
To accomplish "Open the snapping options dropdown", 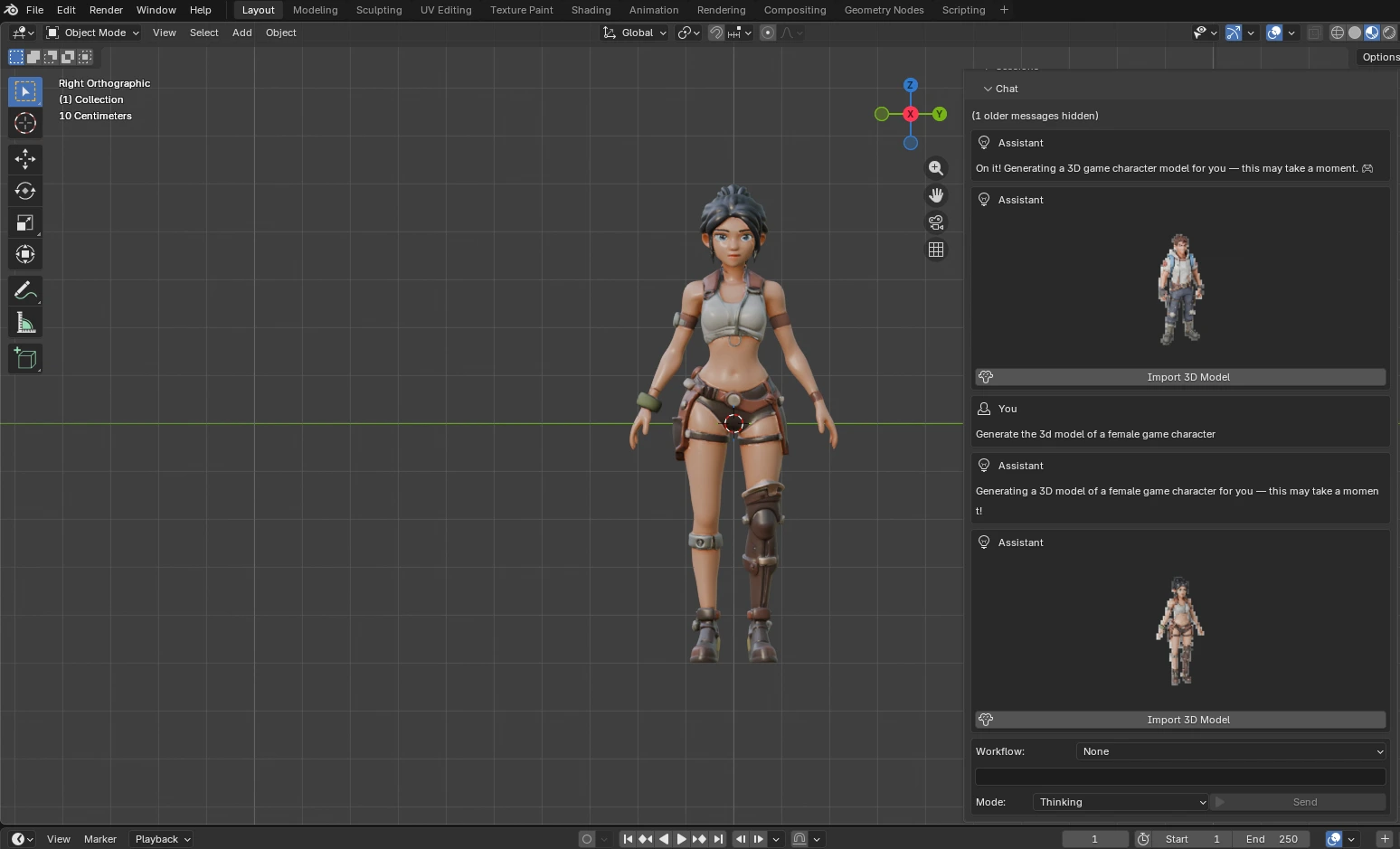I will (740, 33).
